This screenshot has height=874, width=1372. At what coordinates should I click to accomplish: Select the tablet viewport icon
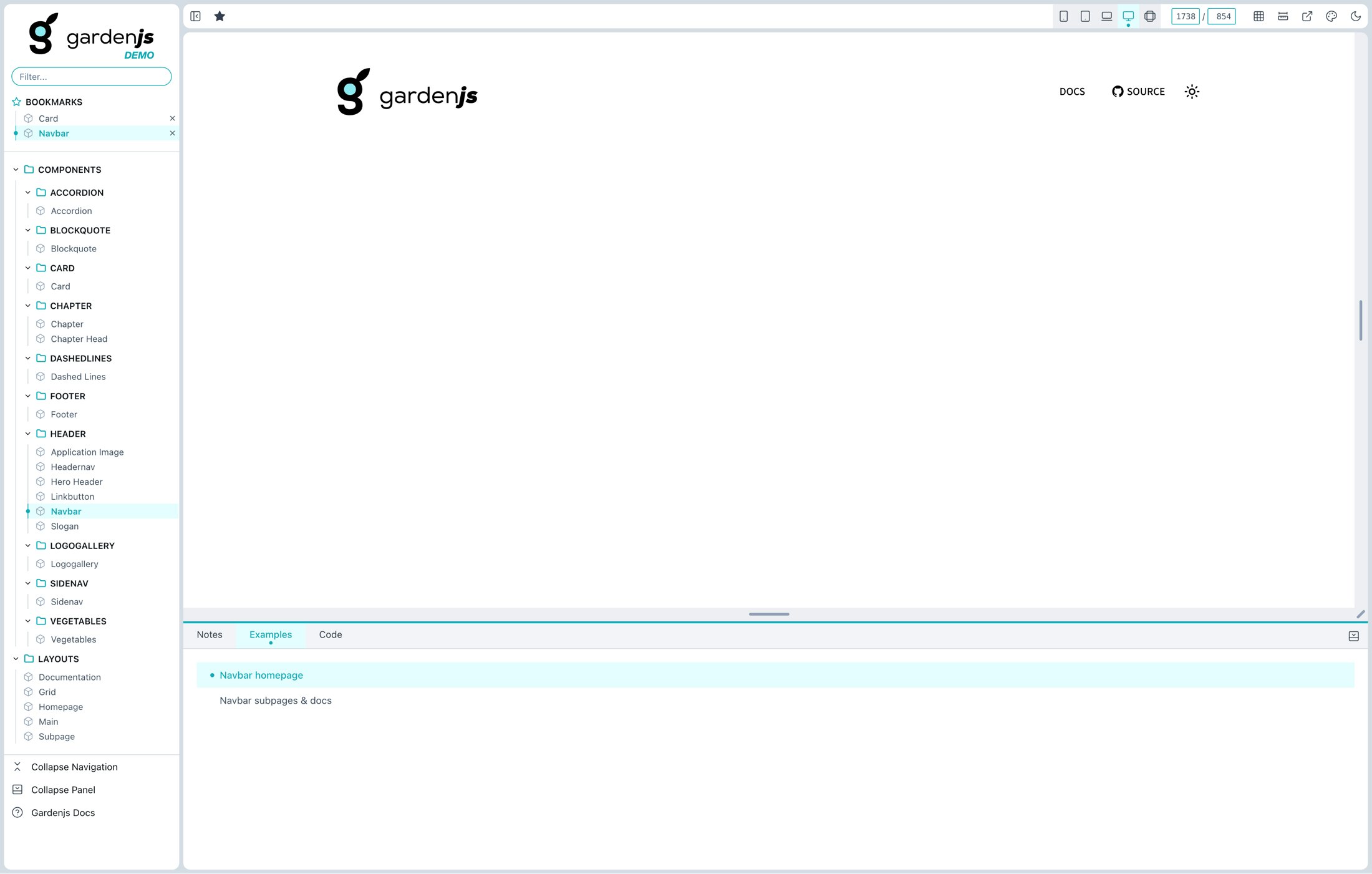pos(1085,16)
